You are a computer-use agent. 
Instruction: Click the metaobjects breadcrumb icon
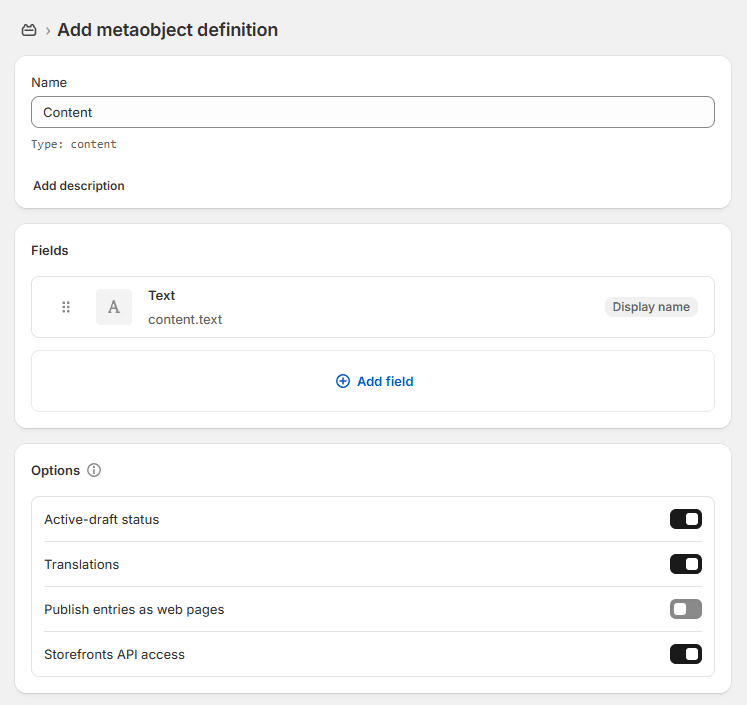click(x=29, y=31)
